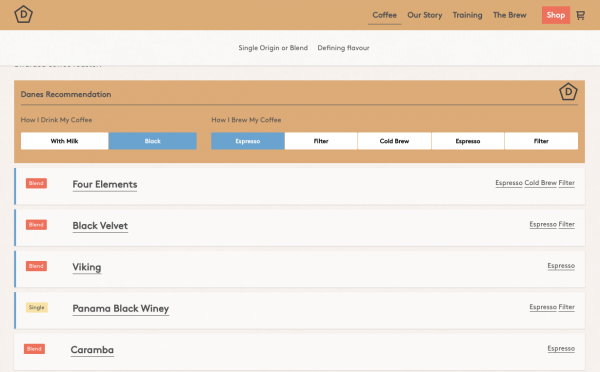Open the Caramba coffee
600x372 pixels.
pos(92,350)
